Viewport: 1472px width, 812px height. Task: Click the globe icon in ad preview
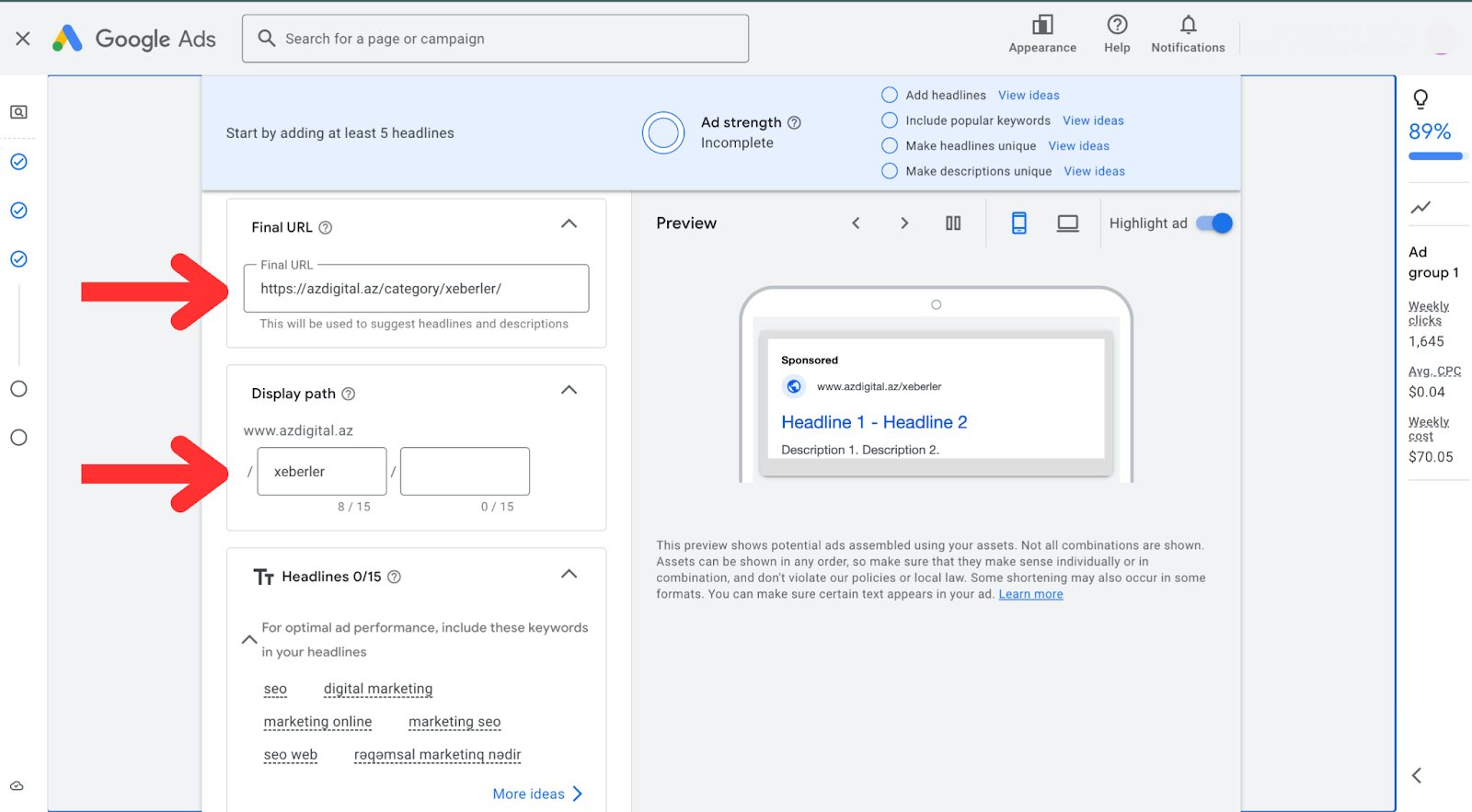coord(794,386)
